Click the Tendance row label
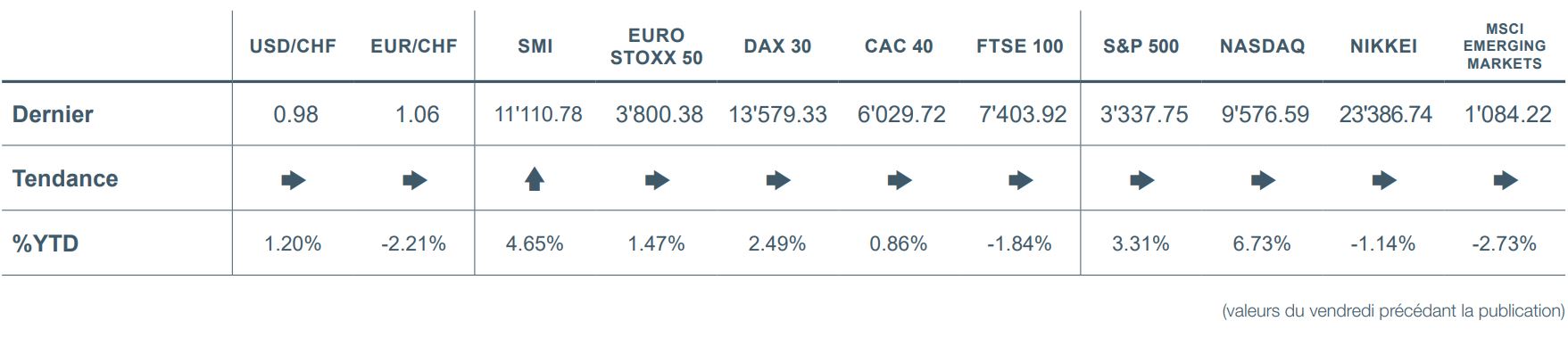The image size is (1568, 346). point(65,178)
